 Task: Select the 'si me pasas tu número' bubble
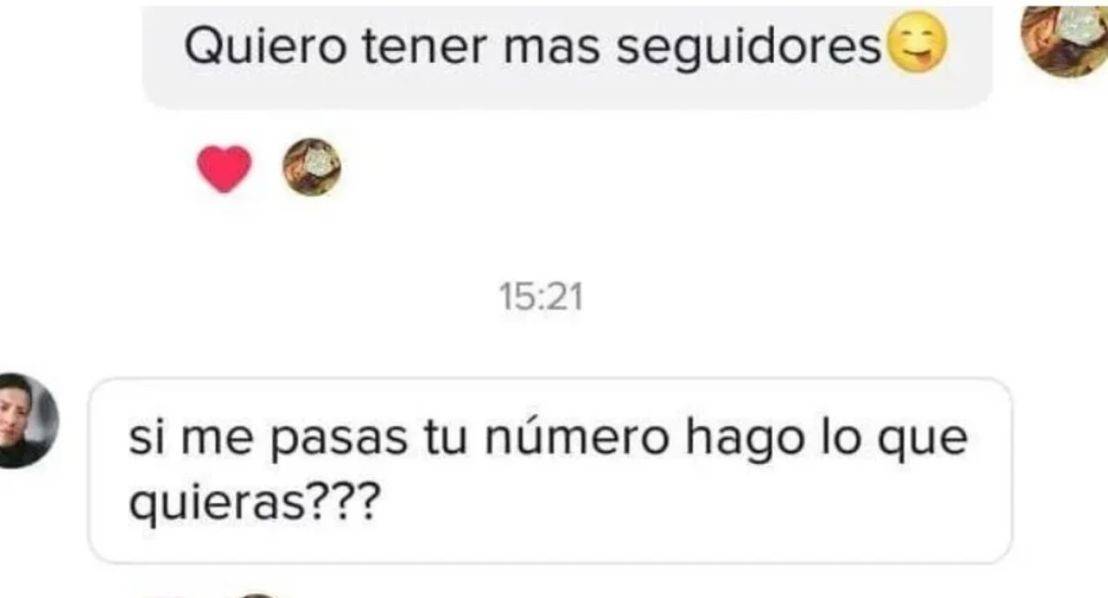click(x=550, y=470)
